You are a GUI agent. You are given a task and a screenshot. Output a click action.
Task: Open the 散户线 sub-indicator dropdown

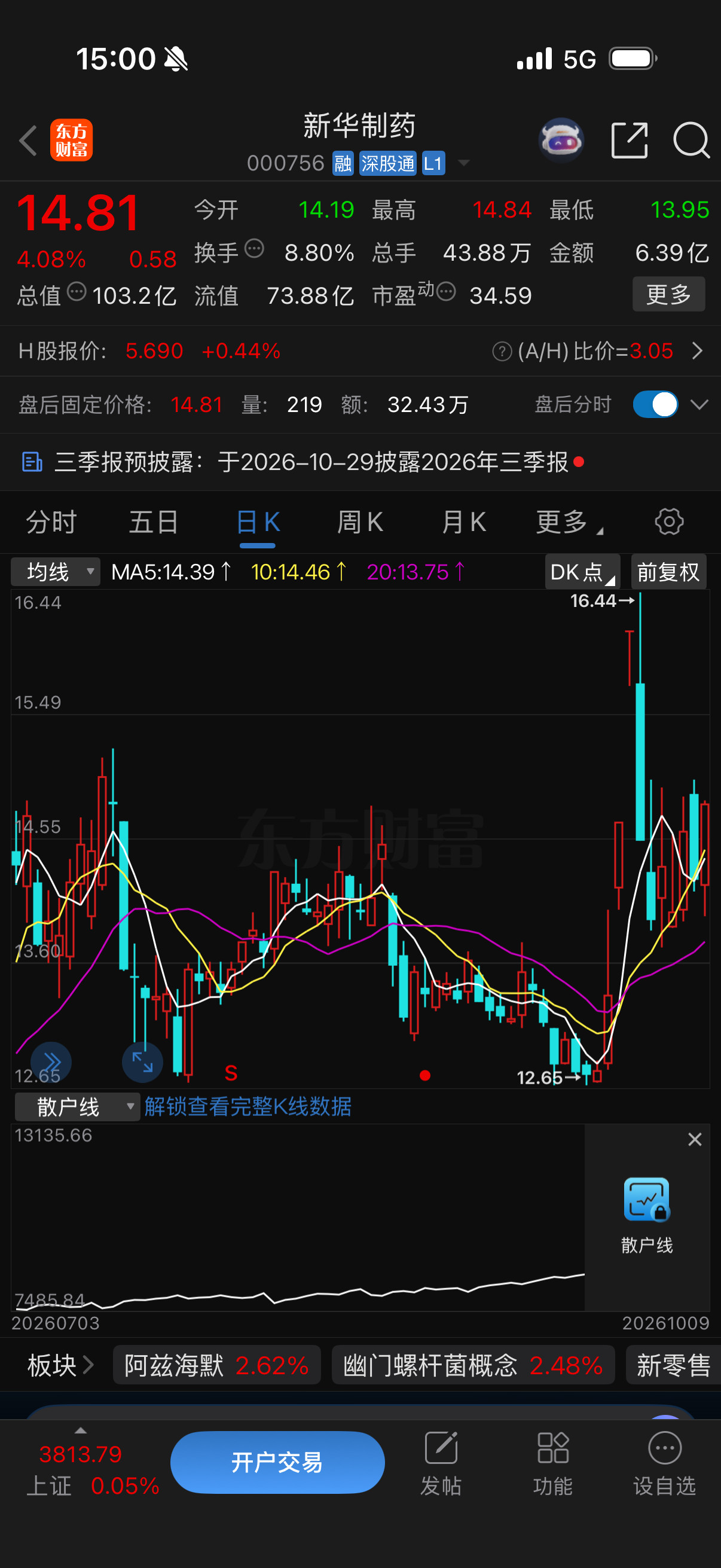pyautogui.click(x=77, y=1106)
